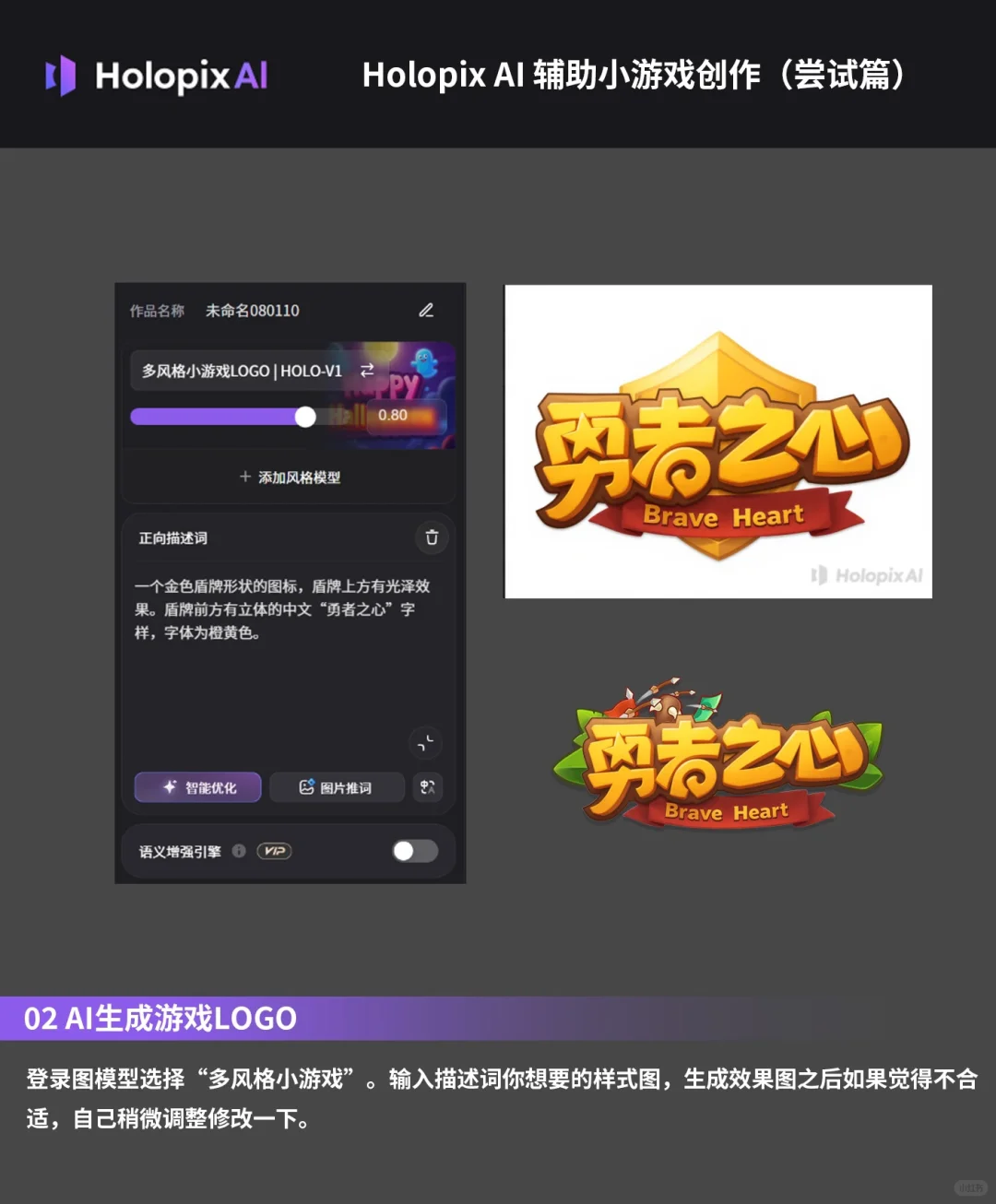The image size is (996, 1204).
Task: Clear prompt text with the trash icon
Action: [431, 537]
